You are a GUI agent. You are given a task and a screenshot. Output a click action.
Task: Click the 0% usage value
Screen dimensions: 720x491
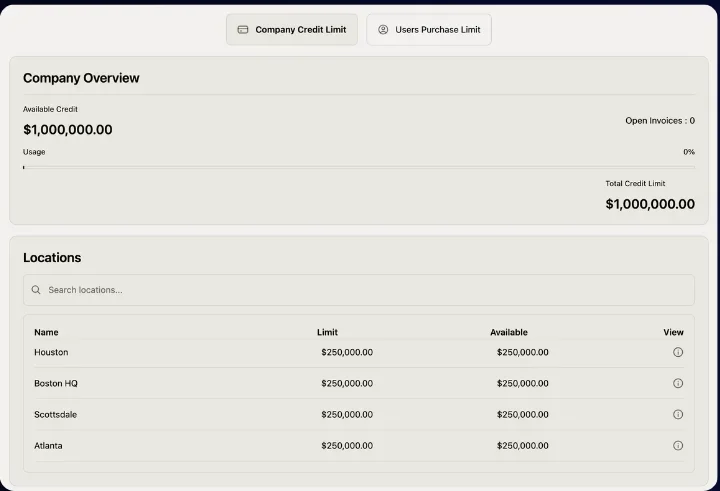click(x=689, y=152)
